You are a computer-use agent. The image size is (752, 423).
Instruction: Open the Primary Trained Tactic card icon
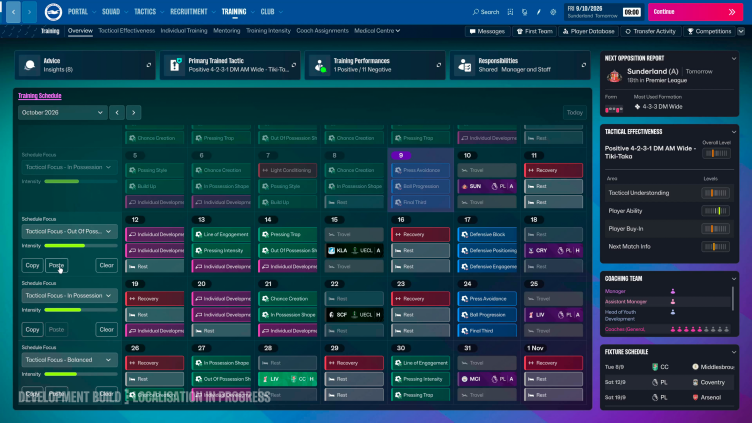tap(175, 65)
